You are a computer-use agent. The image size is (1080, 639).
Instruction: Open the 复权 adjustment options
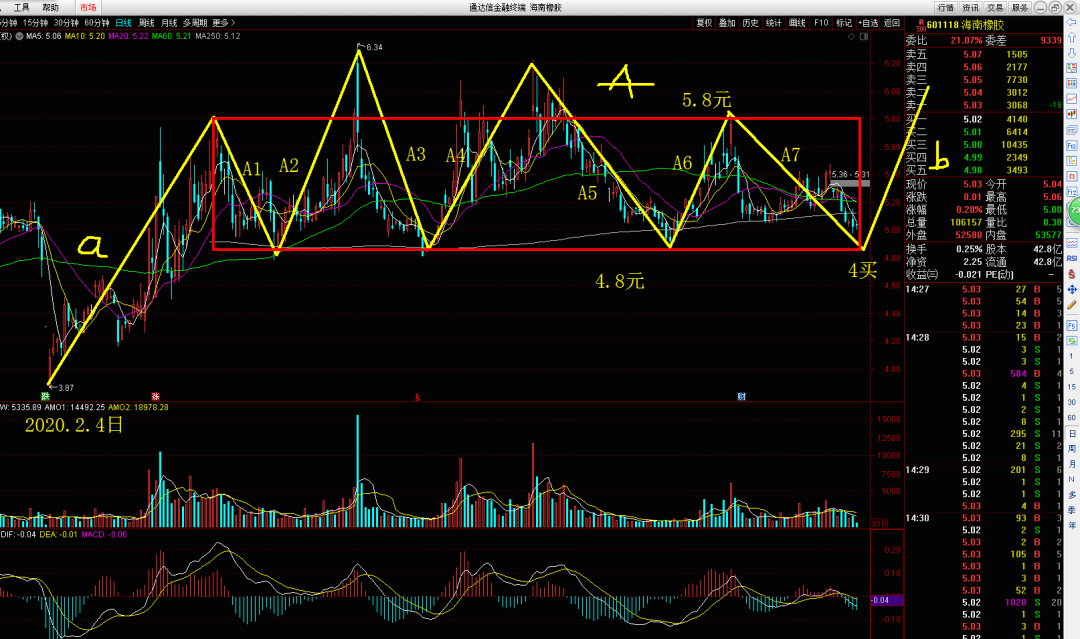coord(704,23)
